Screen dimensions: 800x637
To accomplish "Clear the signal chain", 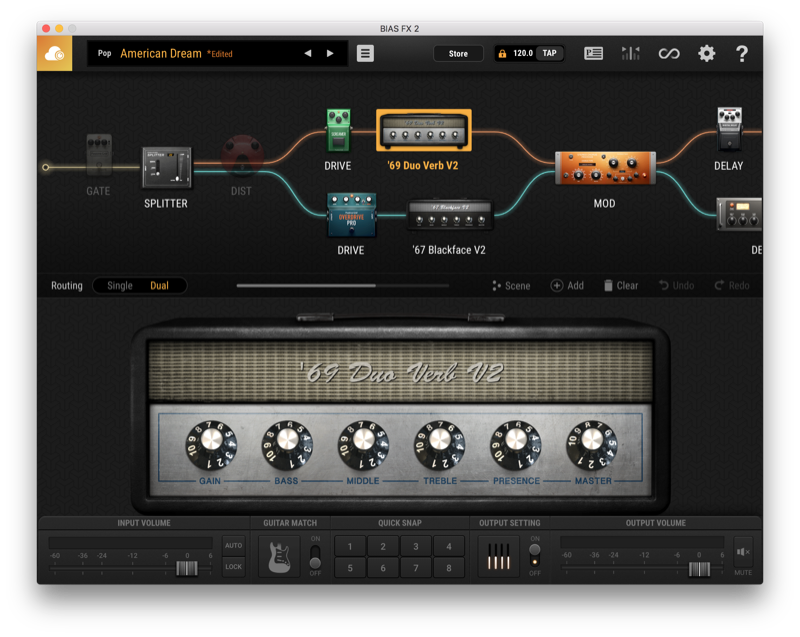I will pyautogui.click(x=621, y=286).
